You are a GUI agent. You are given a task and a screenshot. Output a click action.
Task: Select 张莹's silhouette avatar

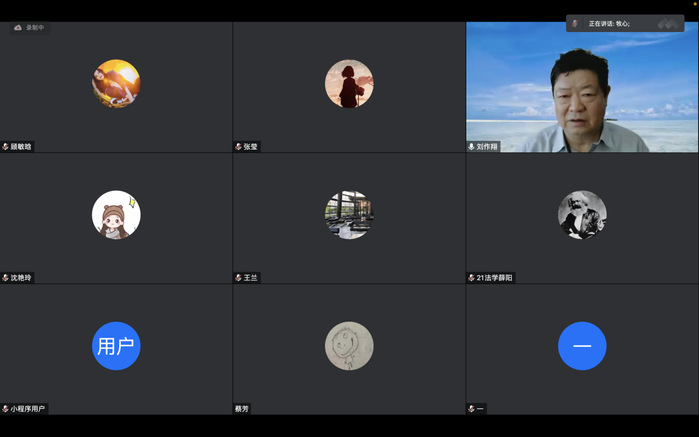(x=349, y=84)
